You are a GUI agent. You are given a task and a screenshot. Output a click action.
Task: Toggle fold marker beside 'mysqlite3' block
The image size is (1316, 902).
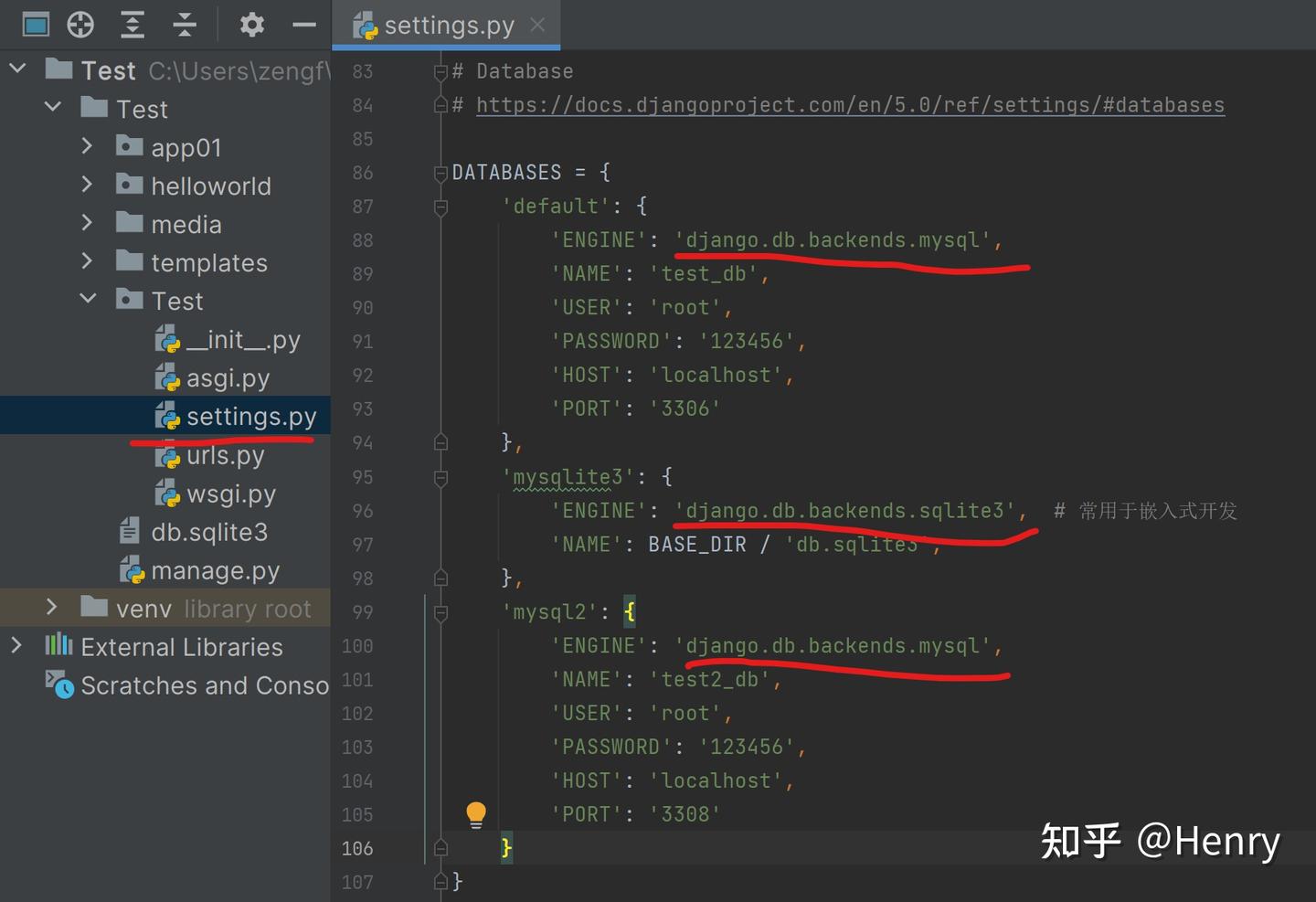tap(440, 477)
